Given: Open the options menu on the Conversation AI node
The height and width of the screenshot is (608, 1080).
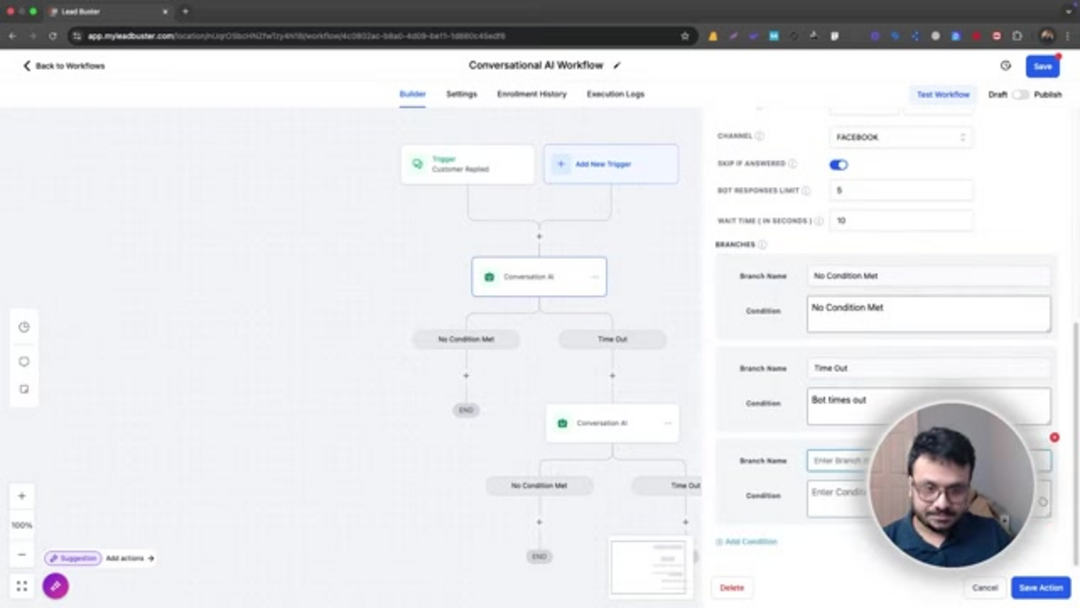Looking at the screenshot, I should point(596,277).
